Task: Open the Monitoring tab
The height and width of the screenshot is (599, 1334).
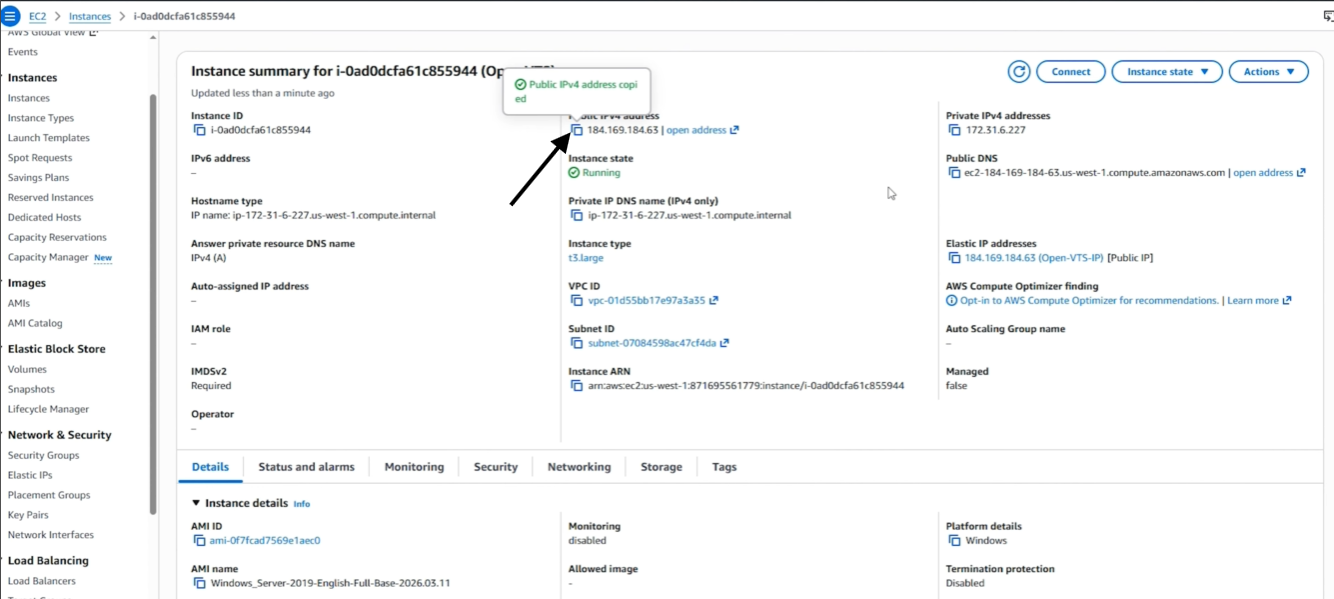Action: [414, 467]
